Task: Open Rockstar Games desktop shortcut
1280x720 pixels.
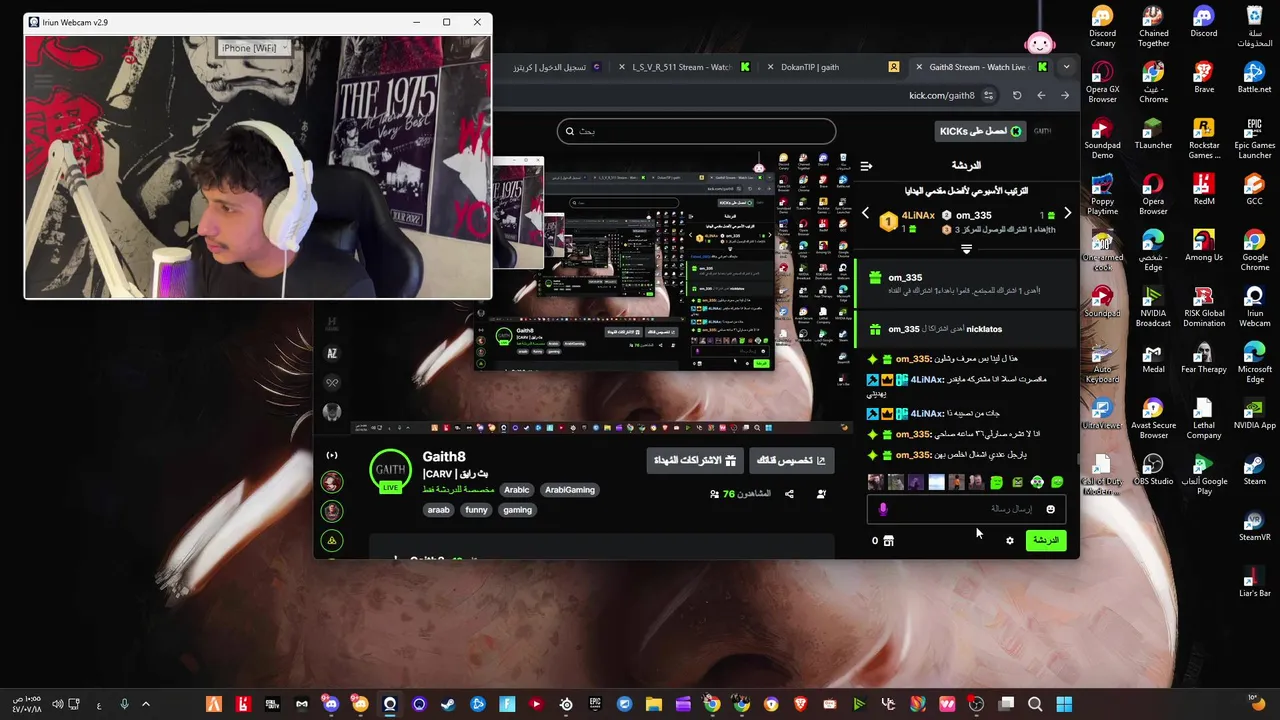Action: tap(1204, 139)
